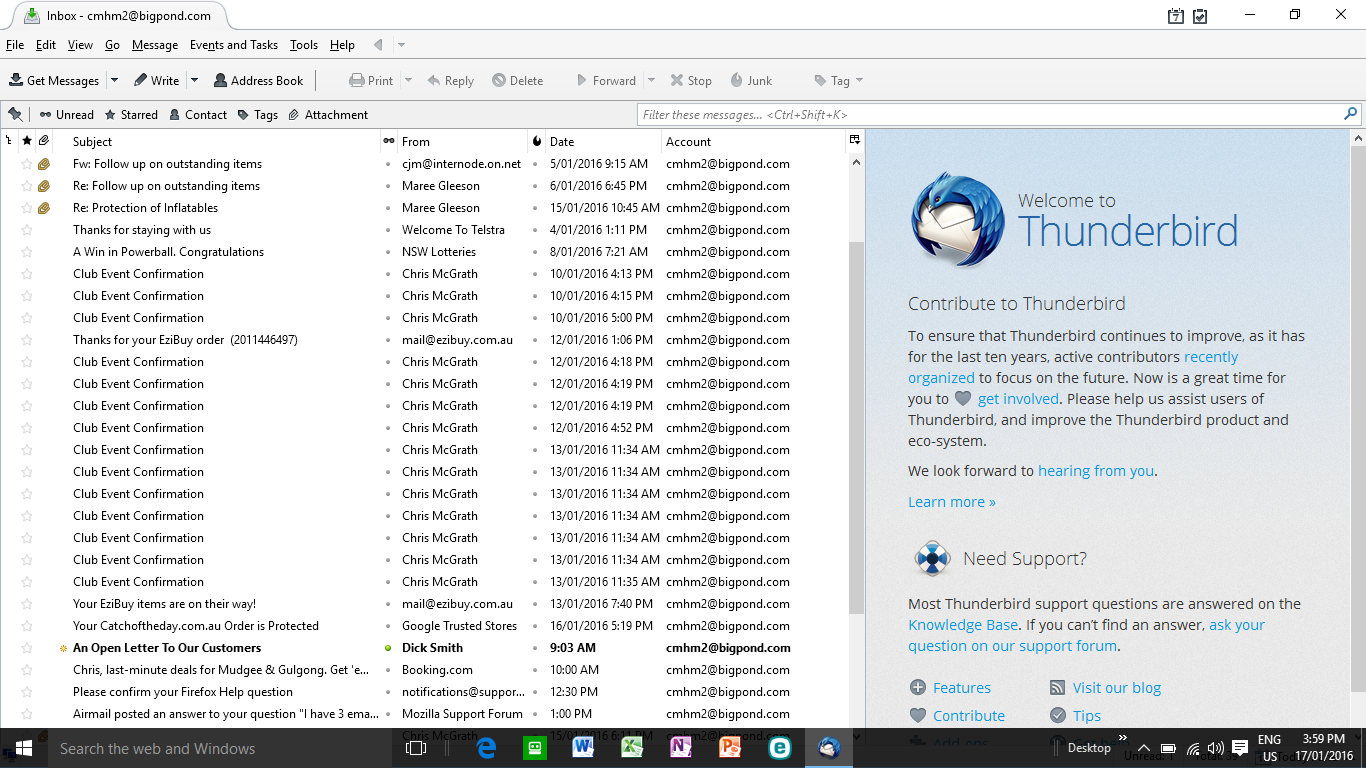This screenshot has width=1366, height=768.
Task: Open Microsoft Word from the taskbar
Action: point(583,747)
